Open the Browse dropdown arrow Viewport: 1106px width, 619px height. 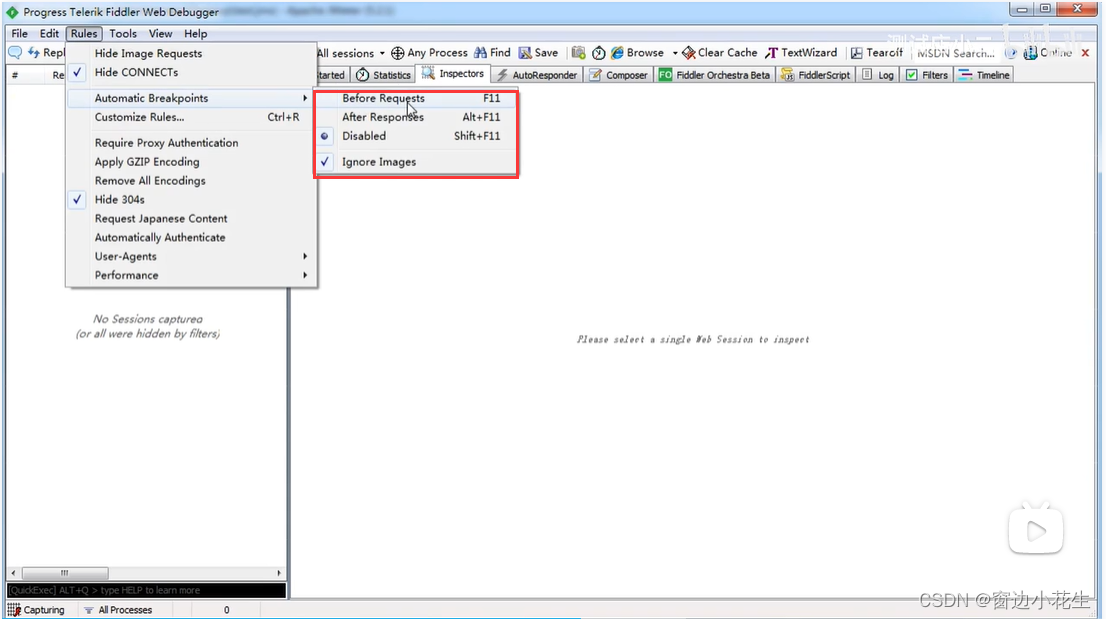pos(674,53)
